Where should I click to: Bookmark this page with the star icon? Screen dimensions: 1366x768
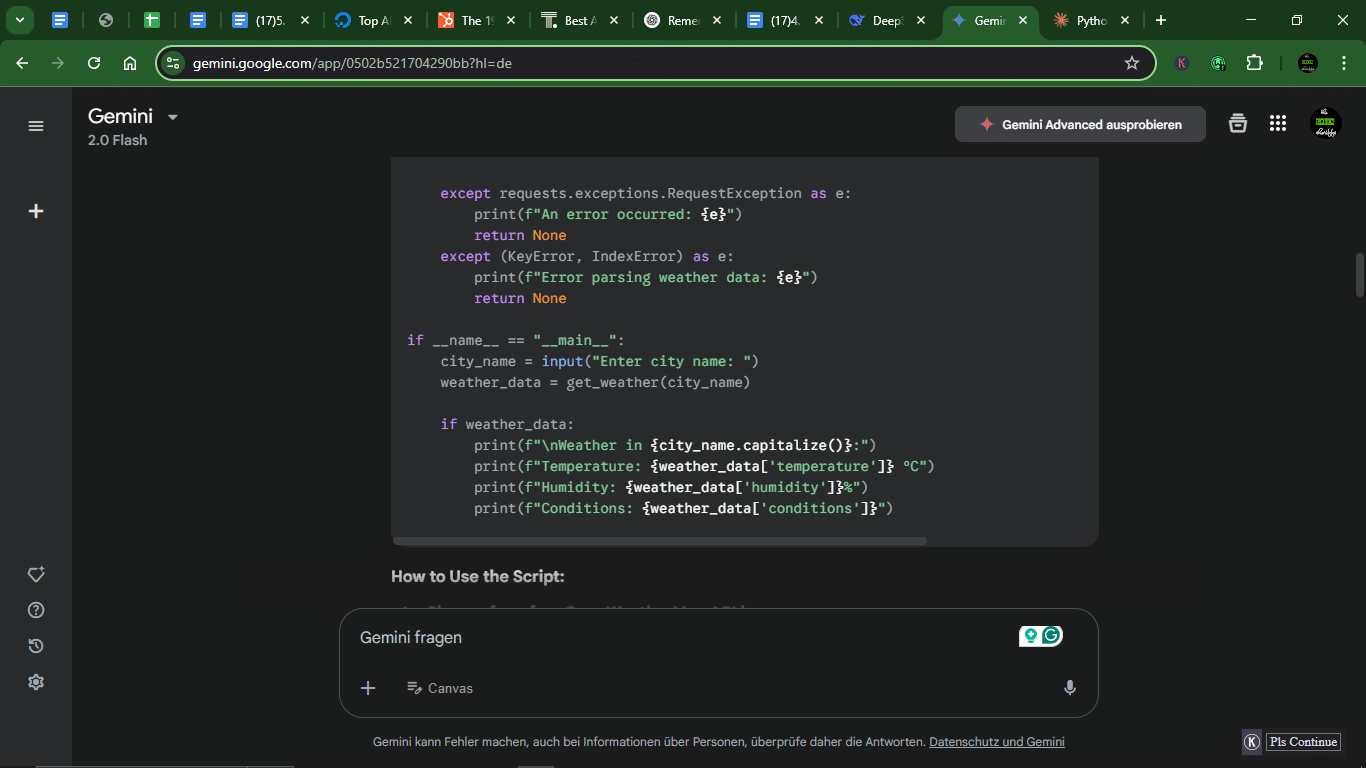point(1132,63)
